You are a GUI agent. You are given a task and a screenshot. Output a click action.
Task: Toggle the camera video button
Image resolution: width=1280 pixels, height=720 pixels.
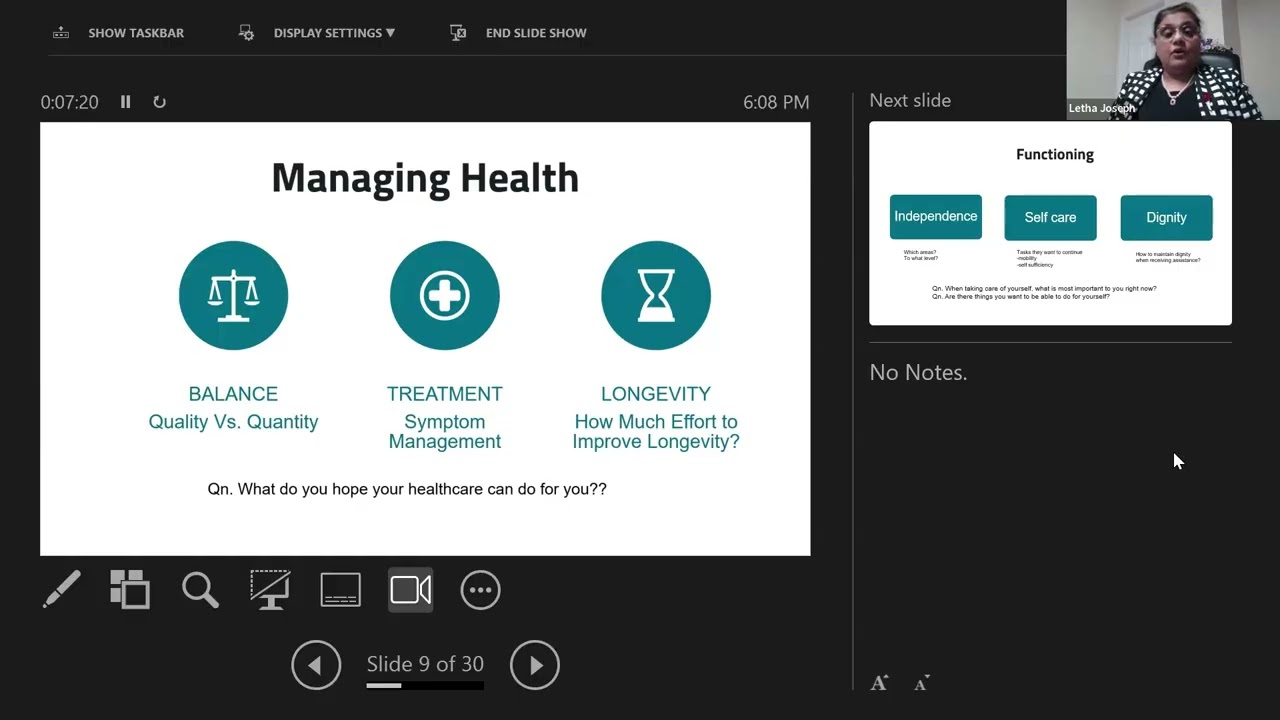click(x=411, y=590)
